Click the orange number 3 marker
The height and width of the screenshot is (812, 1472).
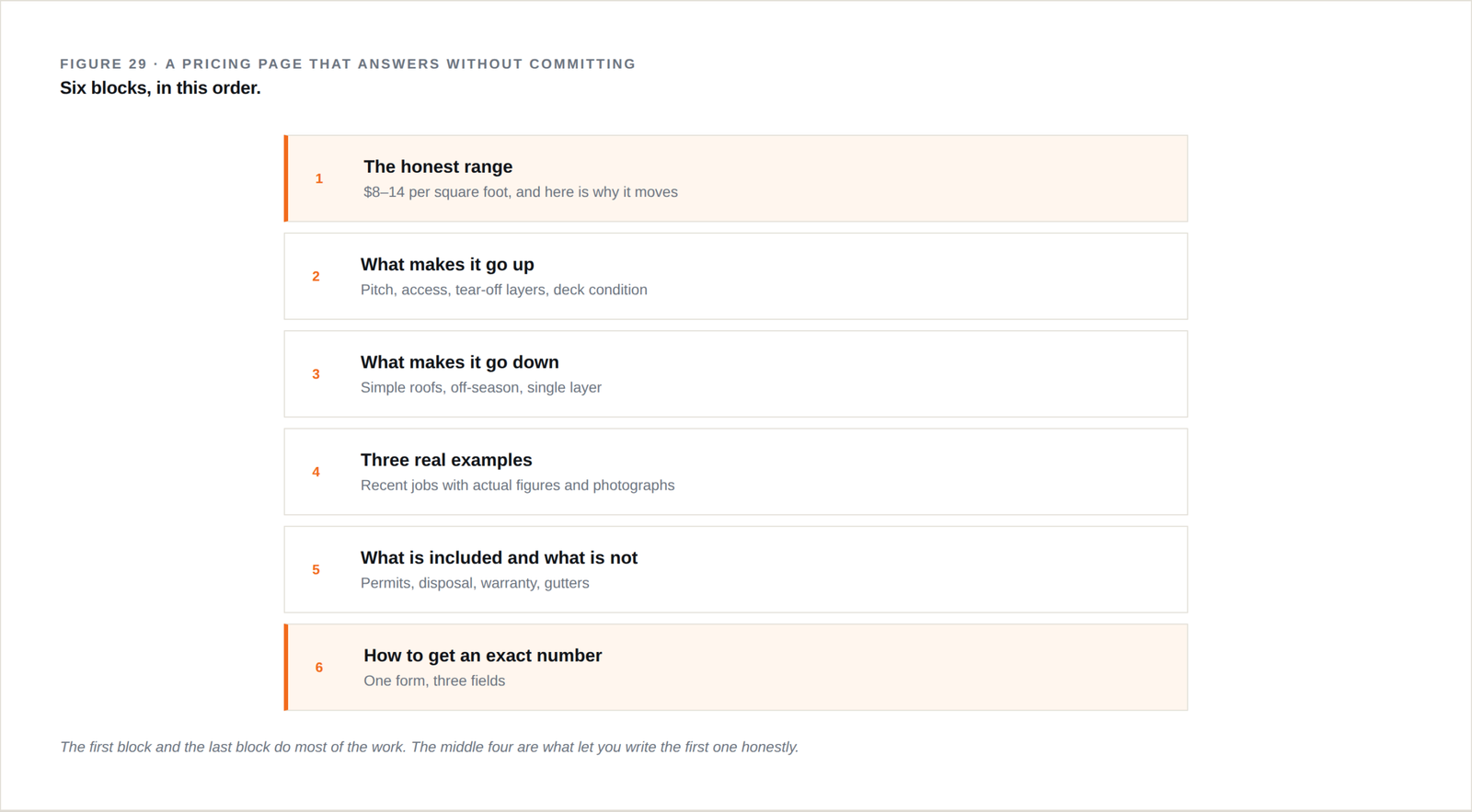pos(316,374)
